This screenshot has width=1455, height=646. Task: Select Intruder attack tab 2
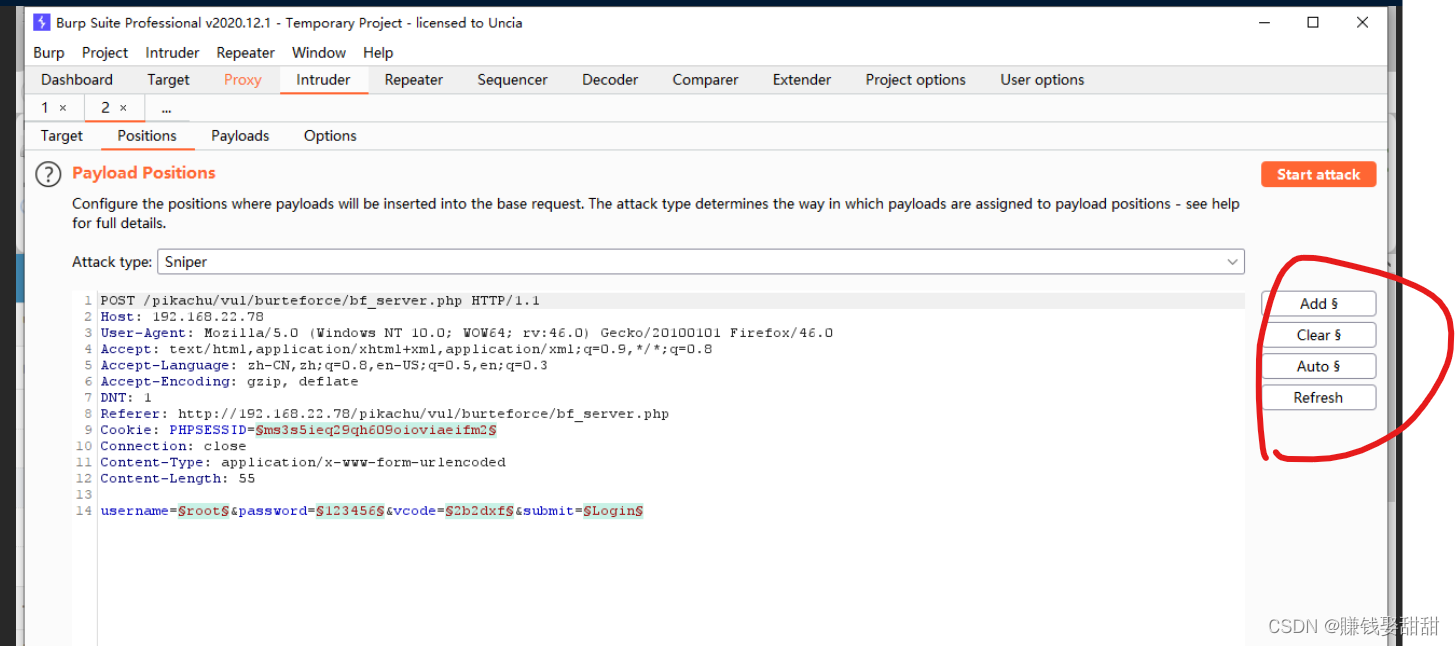(105, 108)
